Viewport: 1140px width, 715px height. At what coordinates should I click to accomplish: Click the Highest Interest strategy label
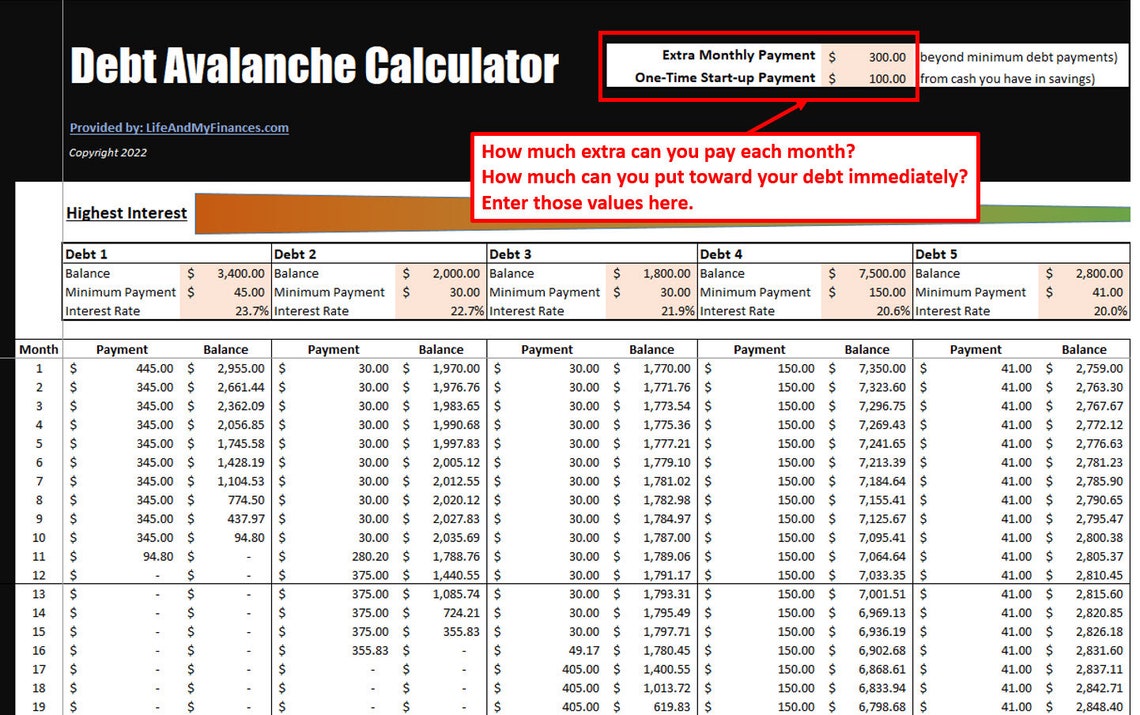[126, 213]
